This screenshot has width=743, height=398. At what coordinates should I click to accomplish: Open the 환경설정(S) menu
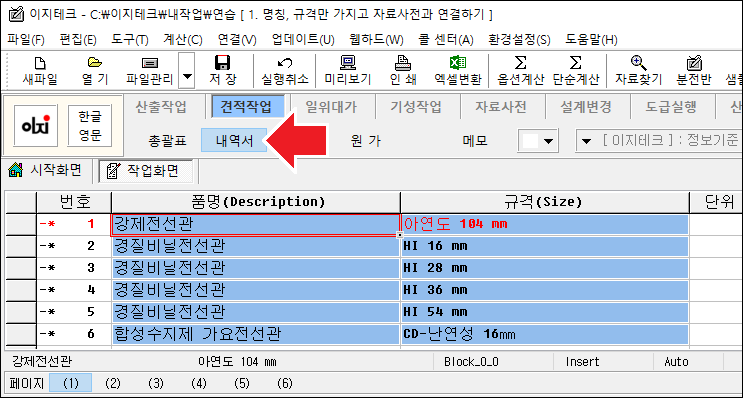coord(520,40)
